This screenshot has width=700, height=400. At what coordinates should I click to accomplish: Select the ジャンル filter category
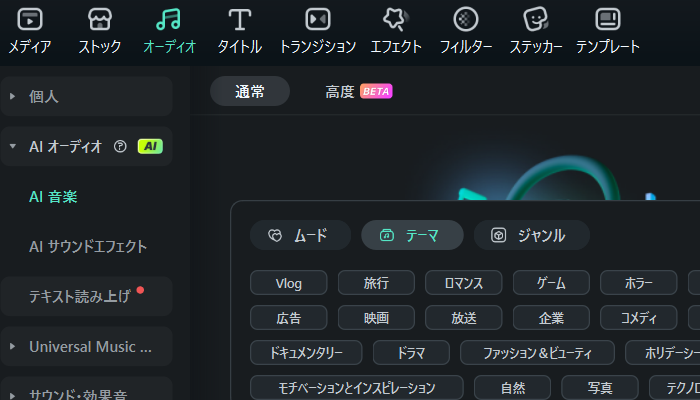tap(531, 235)
